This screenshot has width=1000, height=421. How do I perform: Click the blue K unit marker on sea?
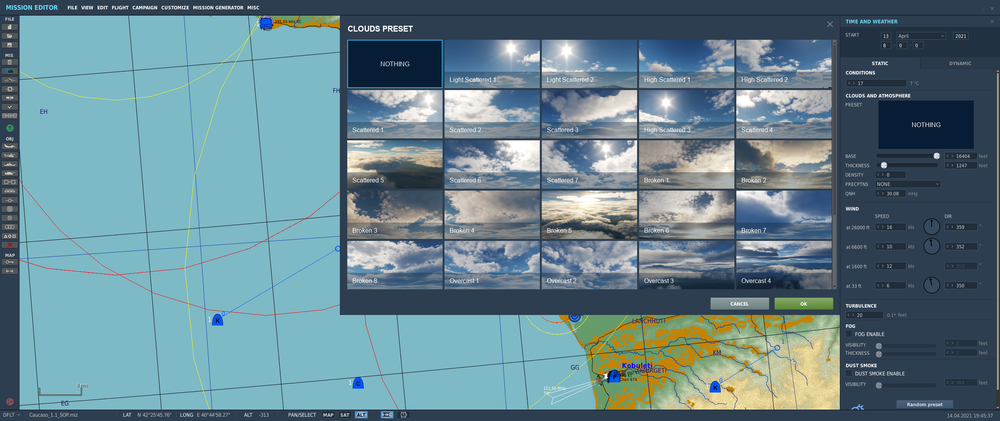pyautogui.click(x=217, y=320)
